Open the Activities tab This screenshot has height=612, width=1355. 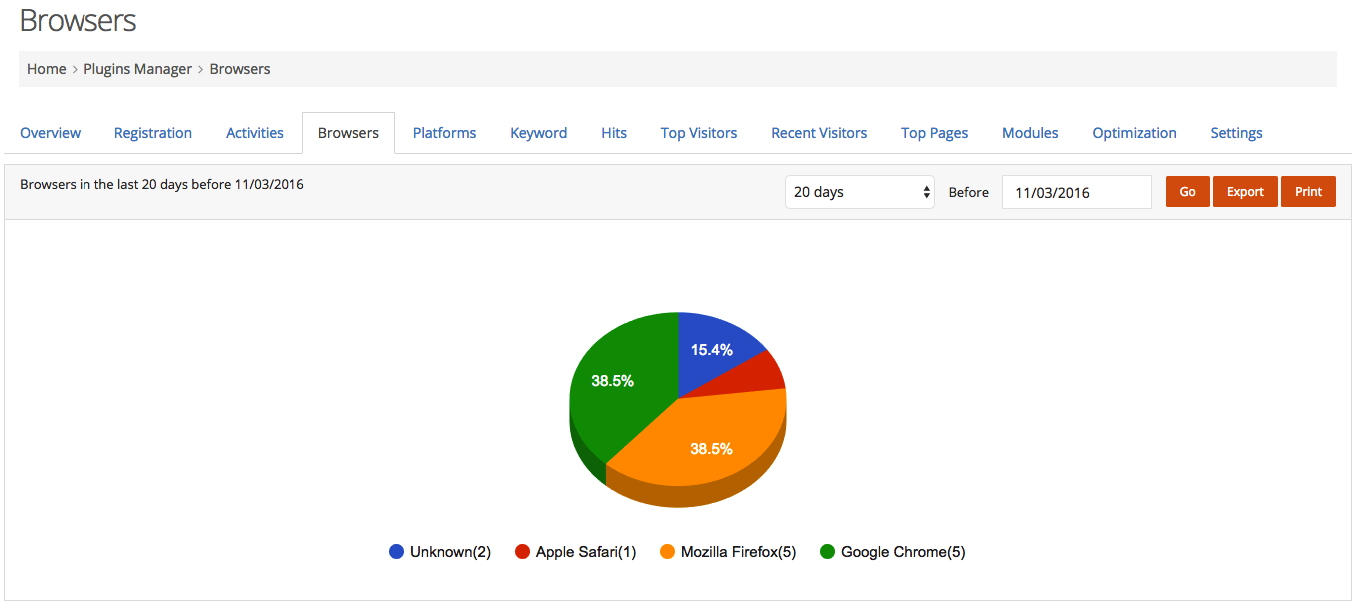click(255, 133)
